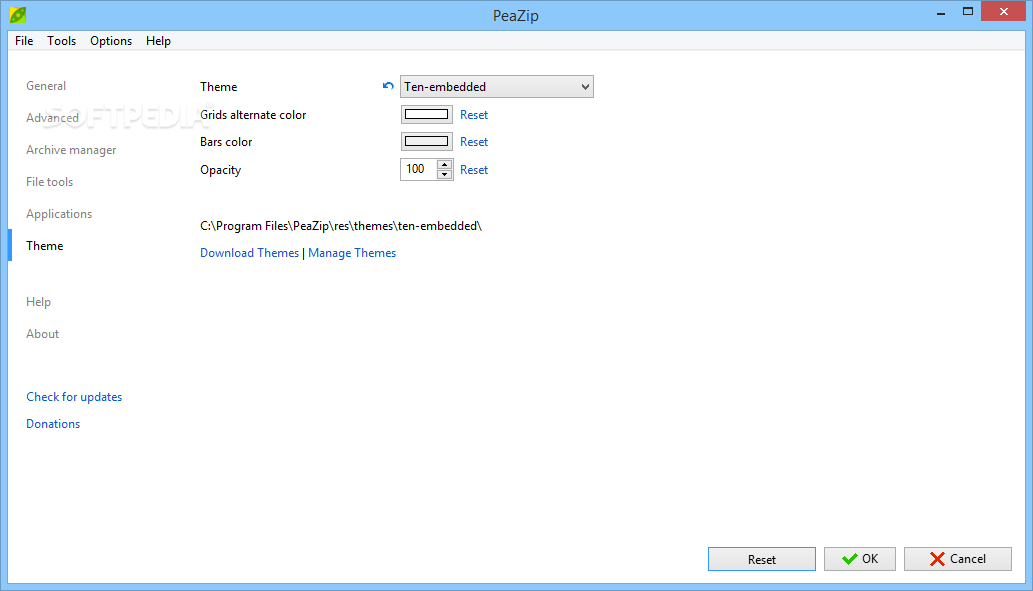Click the undo arrow icon next to Theme

tap(388, 86)
